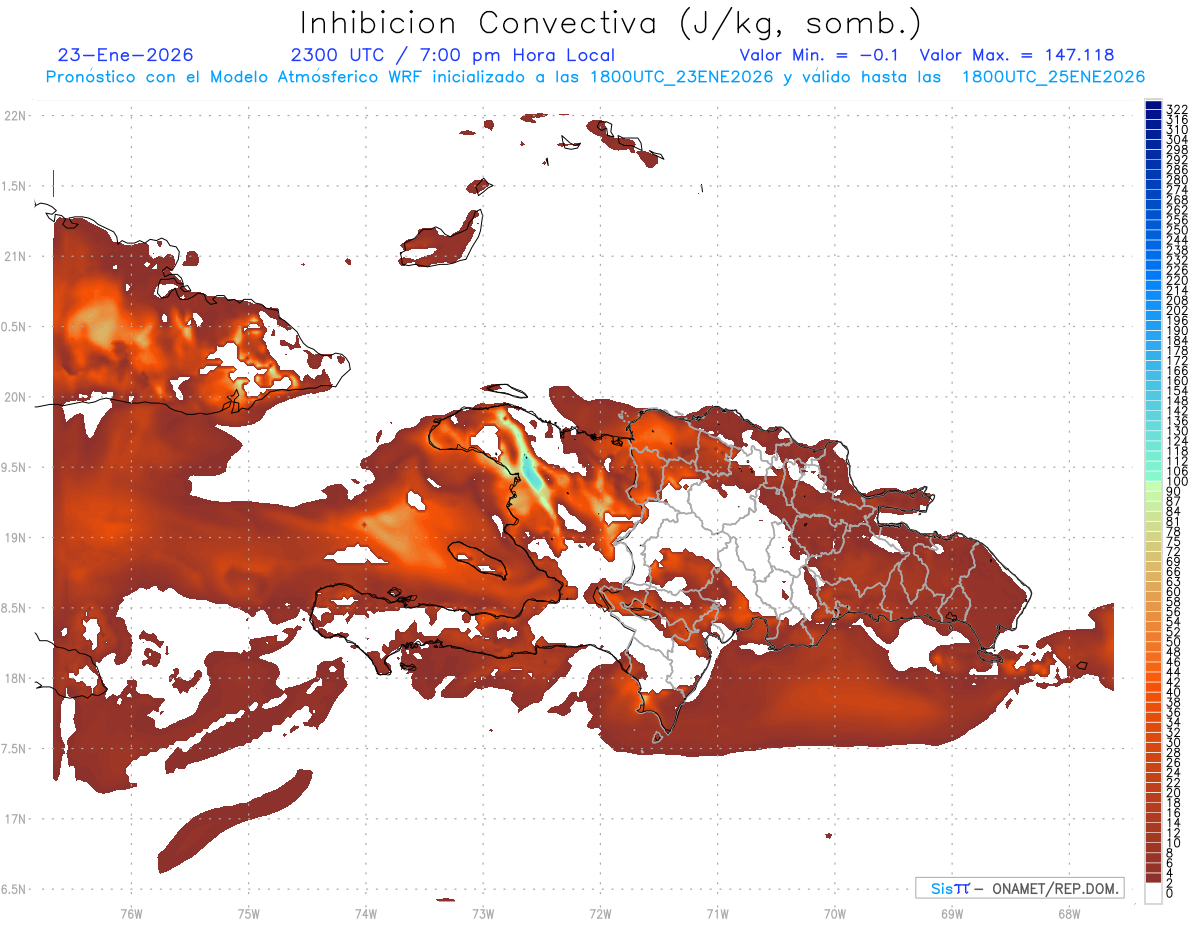The width and height of the screenshot is (1200, 927).
Task: Click the 'Valor Max. = 147.118' readout
Action: pyautogui.click(x=1017, y=55)
